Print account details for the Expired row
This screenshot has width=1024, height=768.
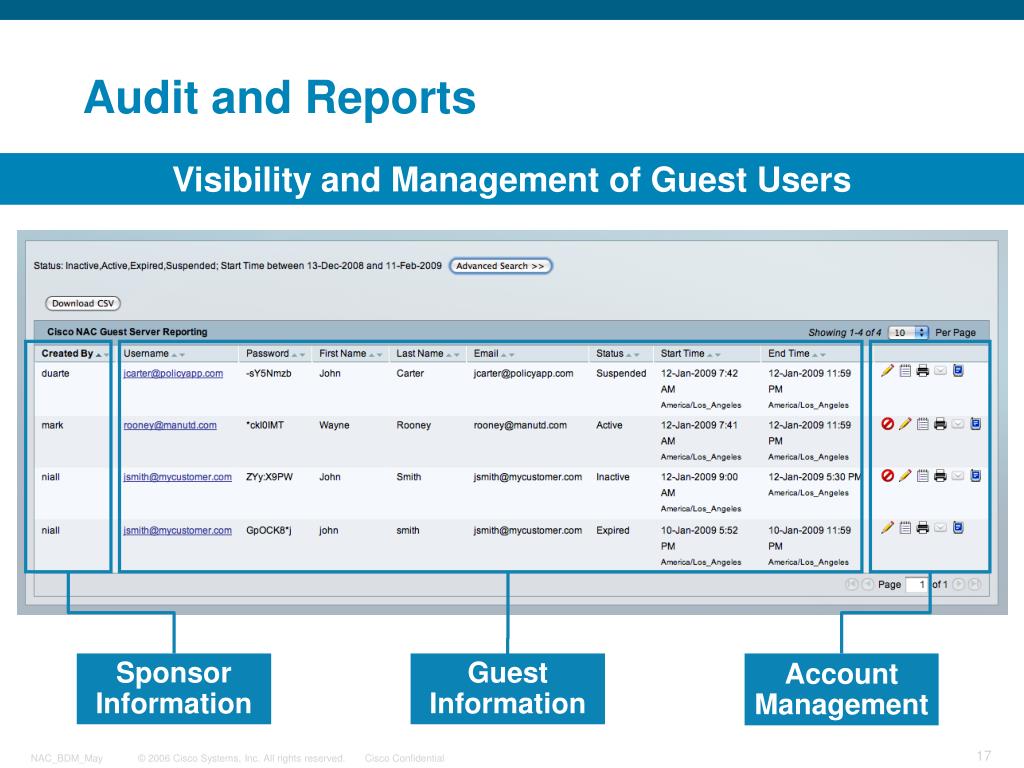tap(923, 528)
